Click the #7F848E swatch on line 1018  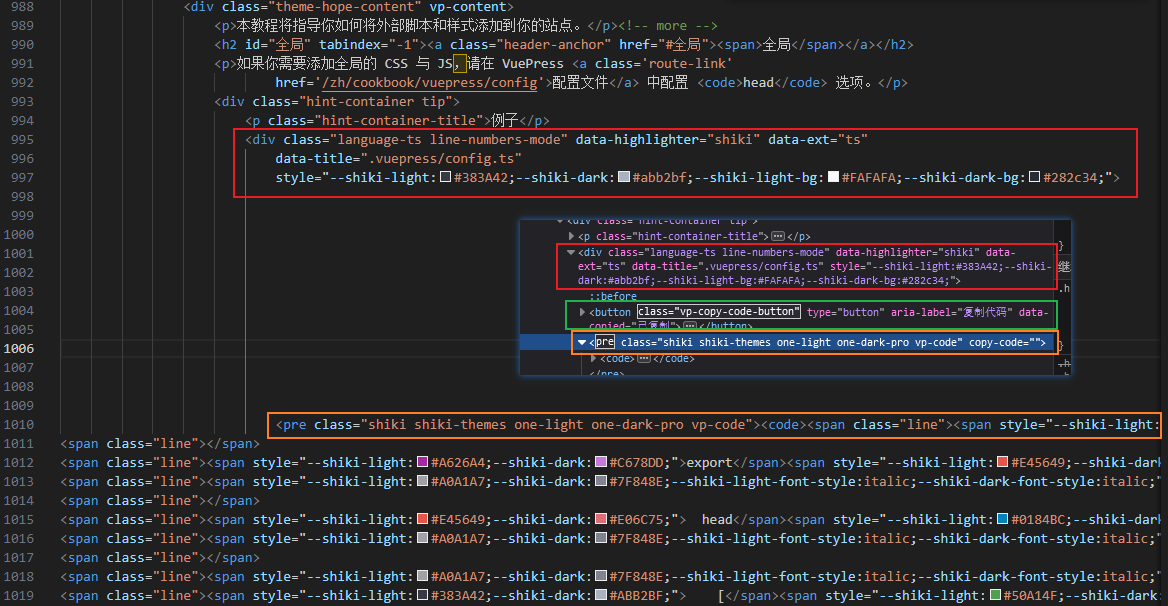tap(600, 576)
